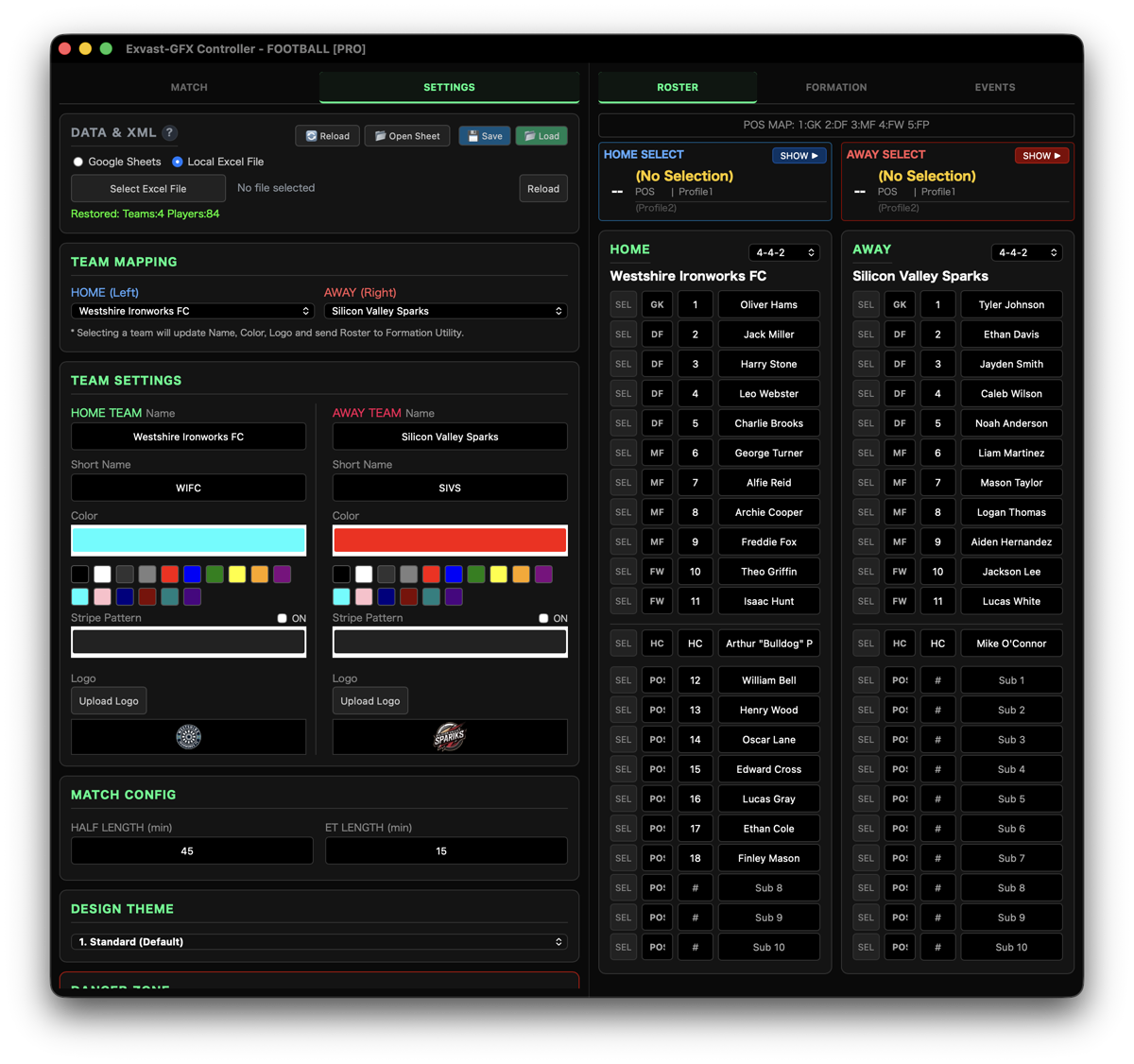Click the WIFC short name field

[189, 488]
